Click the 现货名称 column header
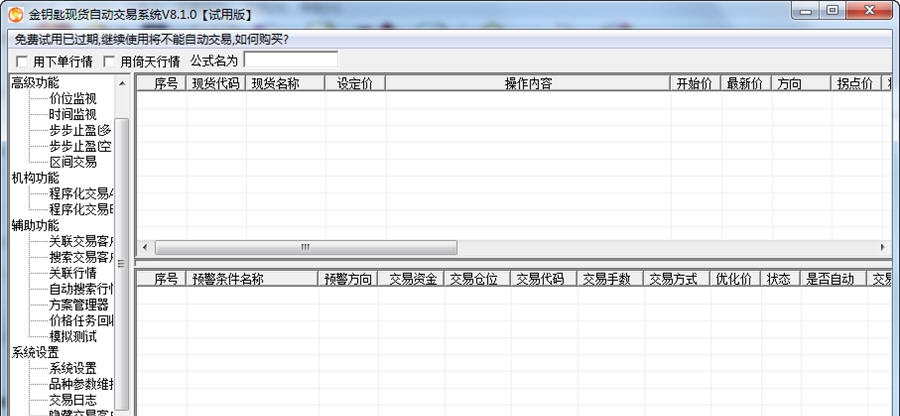900x416 pixels. coord(285,84)
